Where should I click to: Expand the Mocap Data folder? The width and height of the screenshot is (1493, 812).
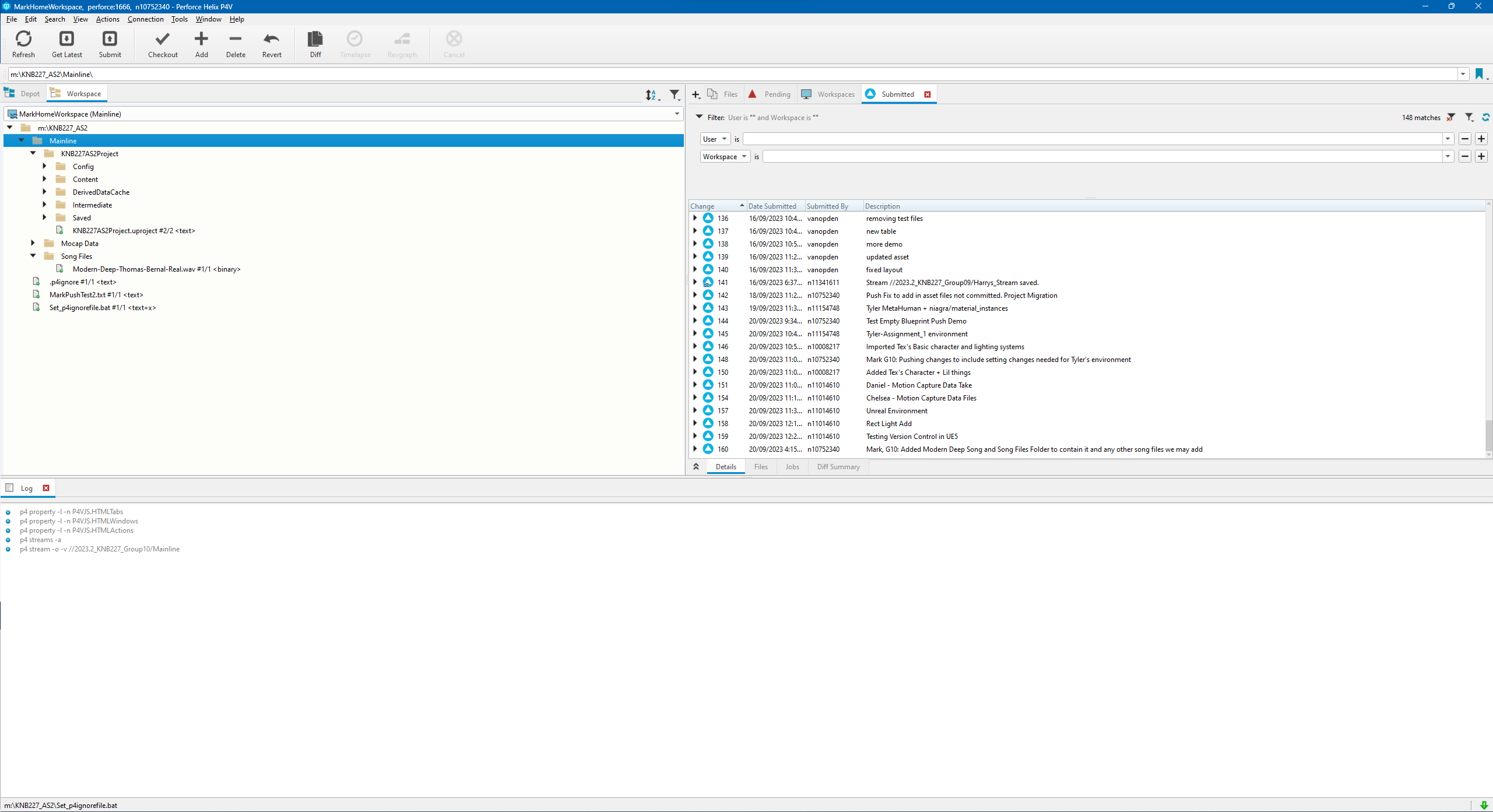coord(33,243)
